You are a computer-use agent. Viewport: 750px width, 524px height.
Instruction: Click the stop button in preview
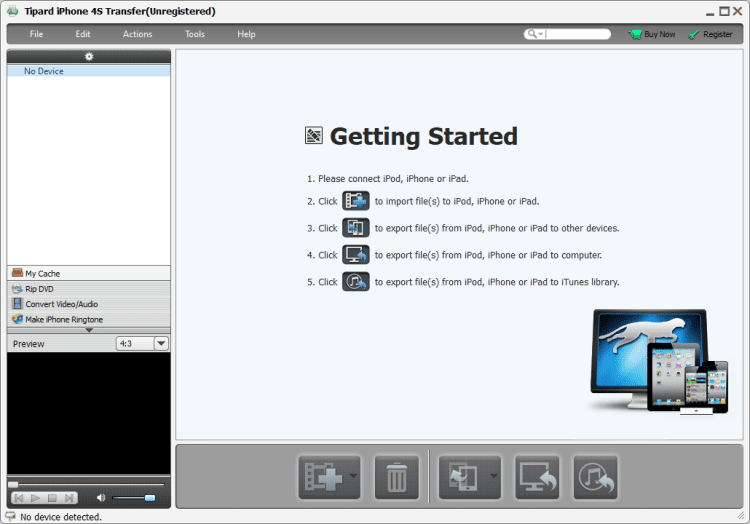tap(52, 498)
